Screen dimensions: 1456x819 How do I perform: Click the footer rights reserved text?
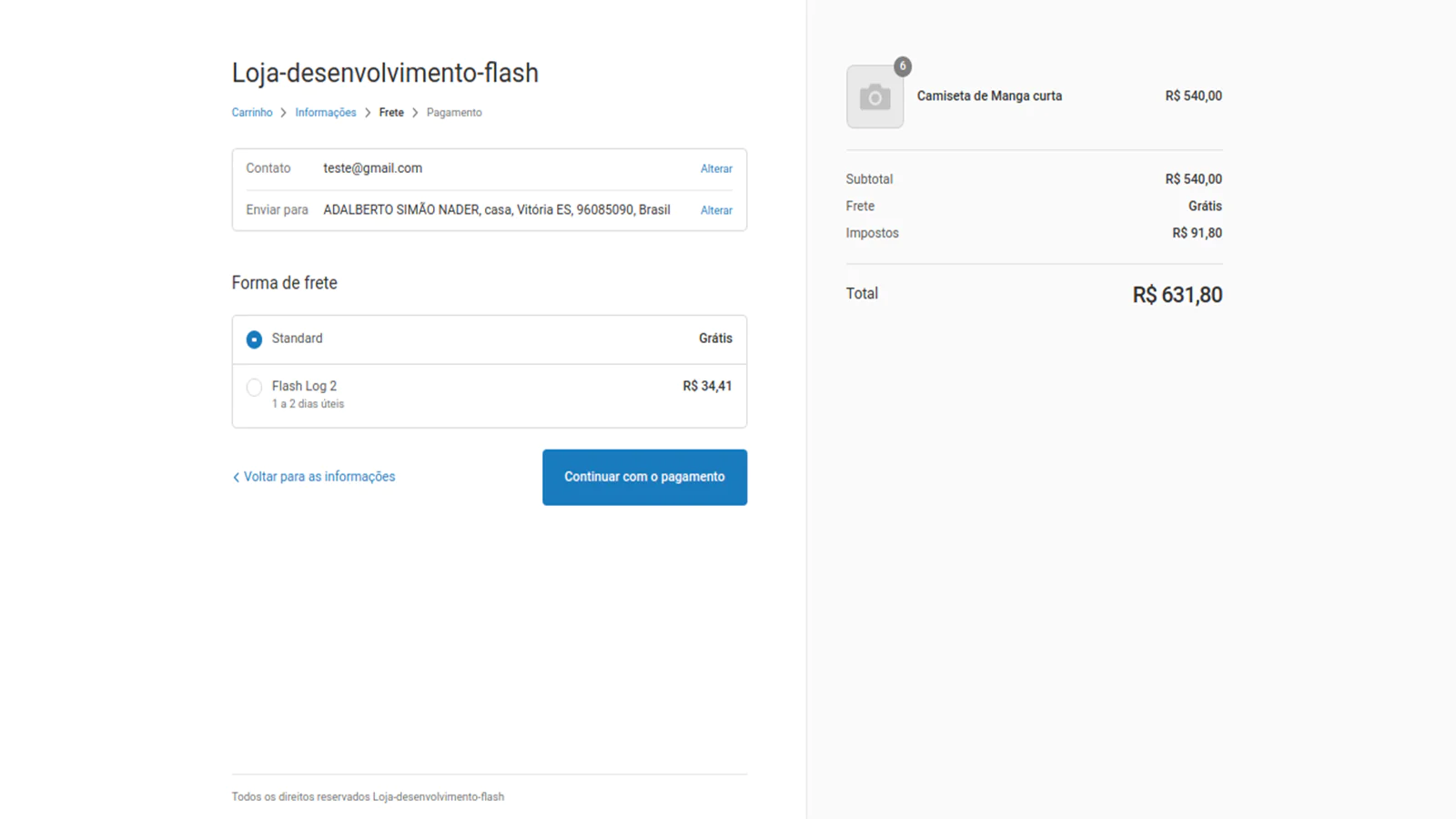pos(368,797)
